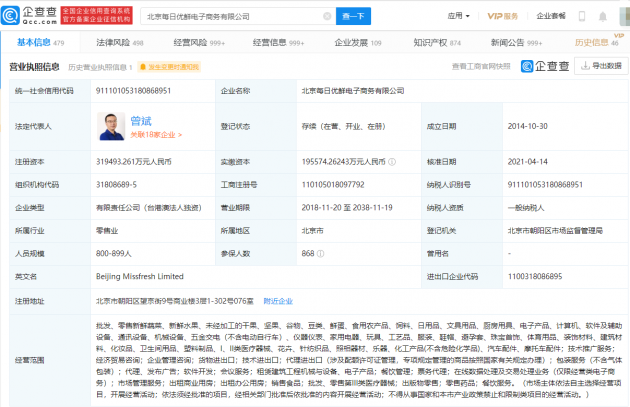This screenshot has height=407, width=630.
Task: Select industry value 零售业
Action: pyautogui.click(x=107, y=231)
